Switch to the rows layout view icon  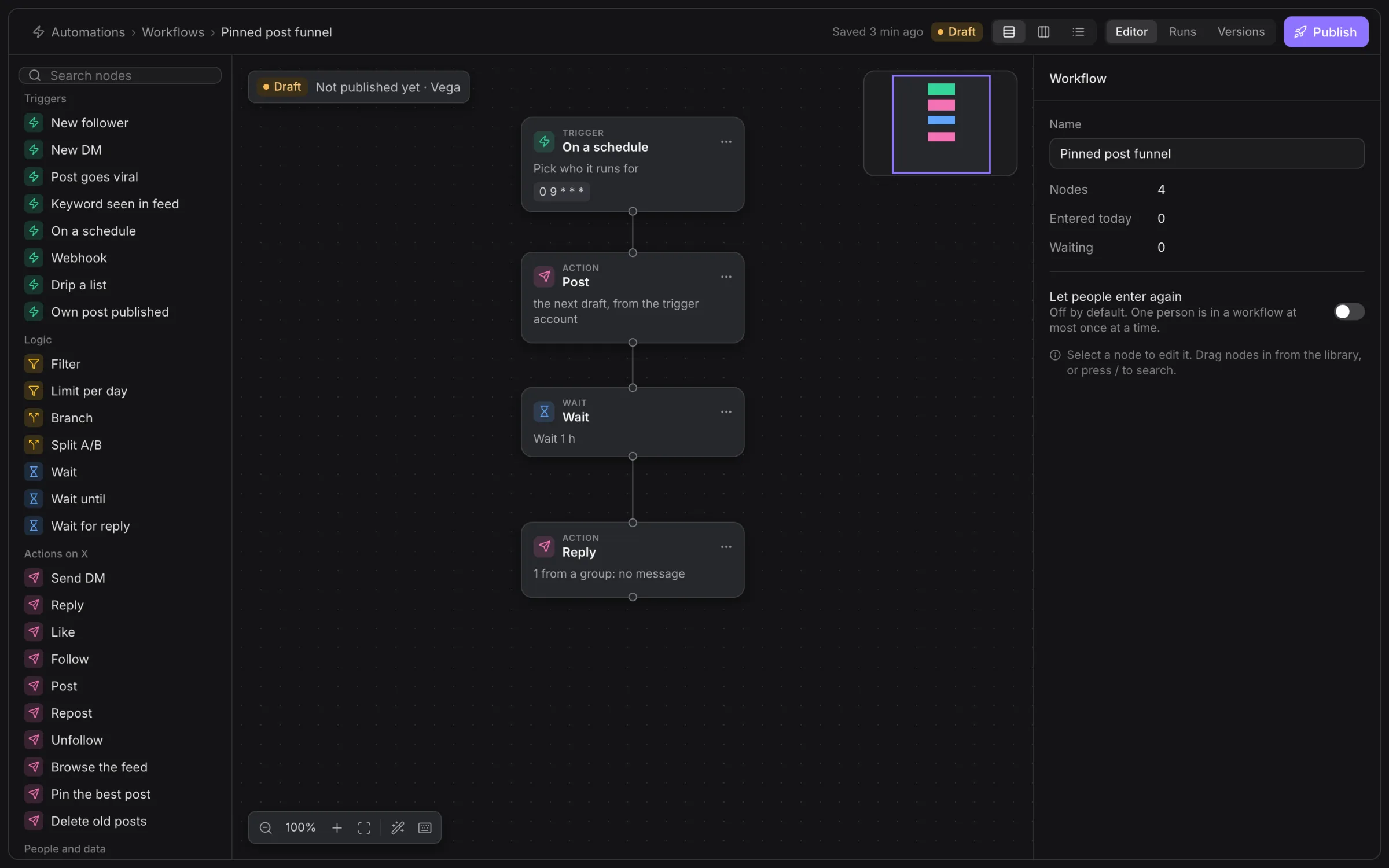[x=1009, y=32]
